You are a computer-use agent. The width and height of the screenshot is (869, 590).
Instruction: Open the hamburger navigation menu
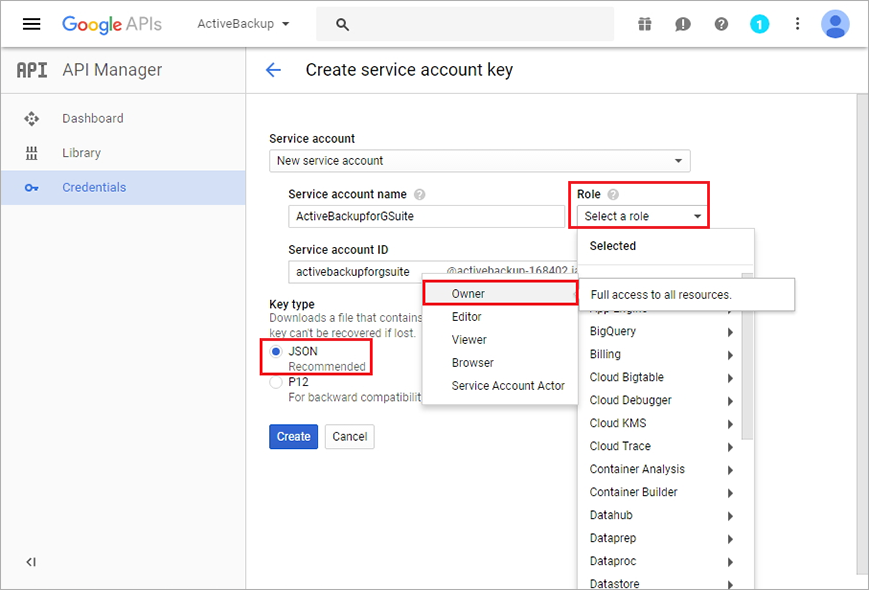coord(32,24)
